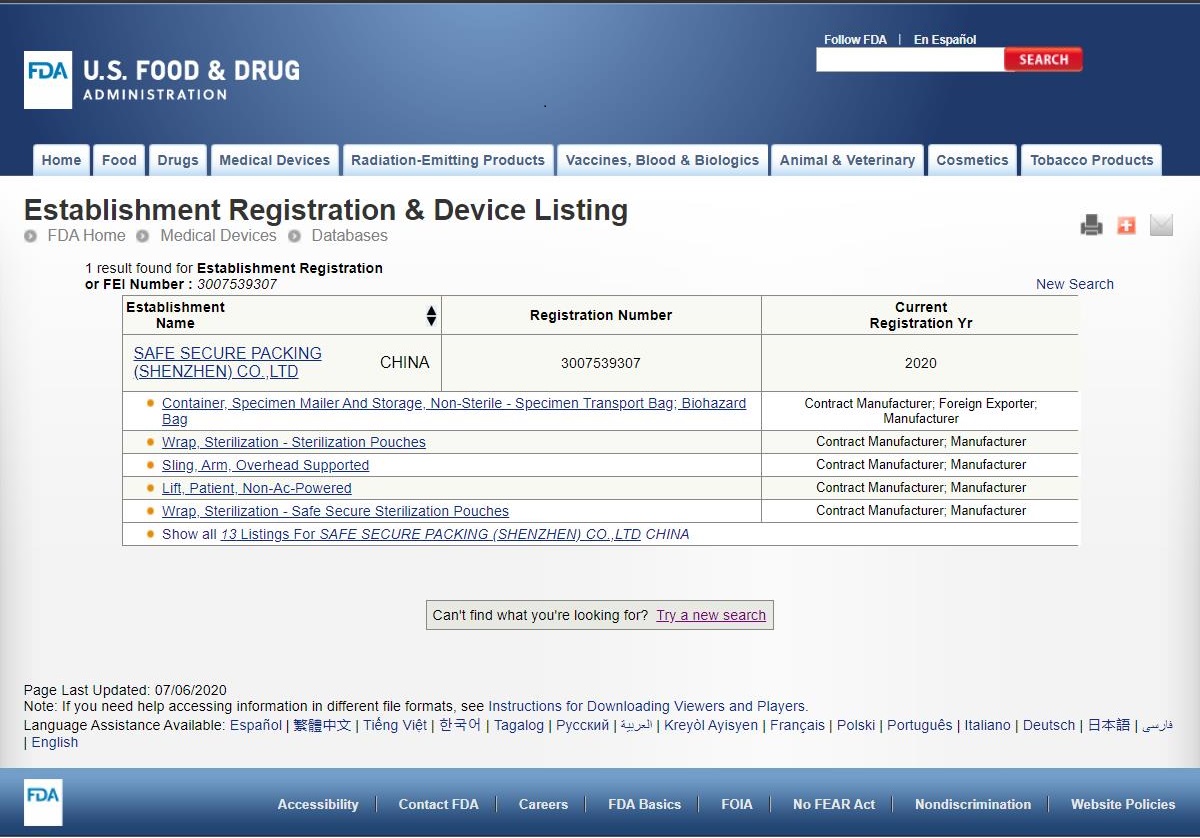Open FDA Basics footer link

coord(645,804)
